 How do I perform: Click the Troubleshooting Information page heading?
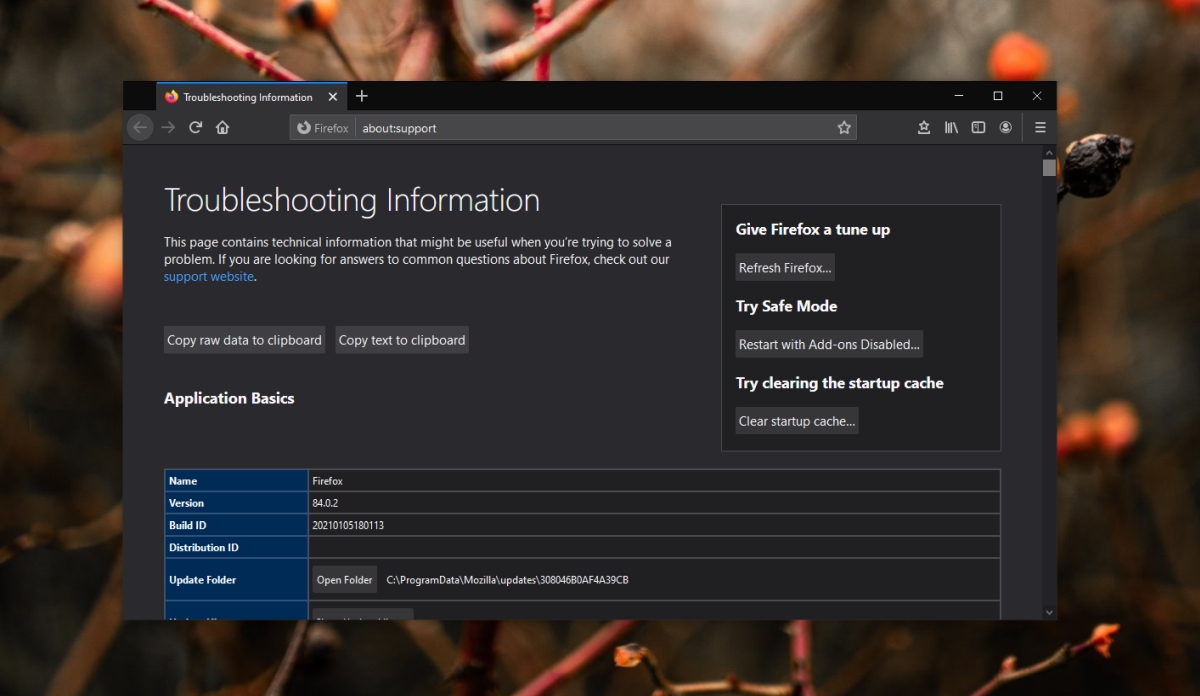352,200
